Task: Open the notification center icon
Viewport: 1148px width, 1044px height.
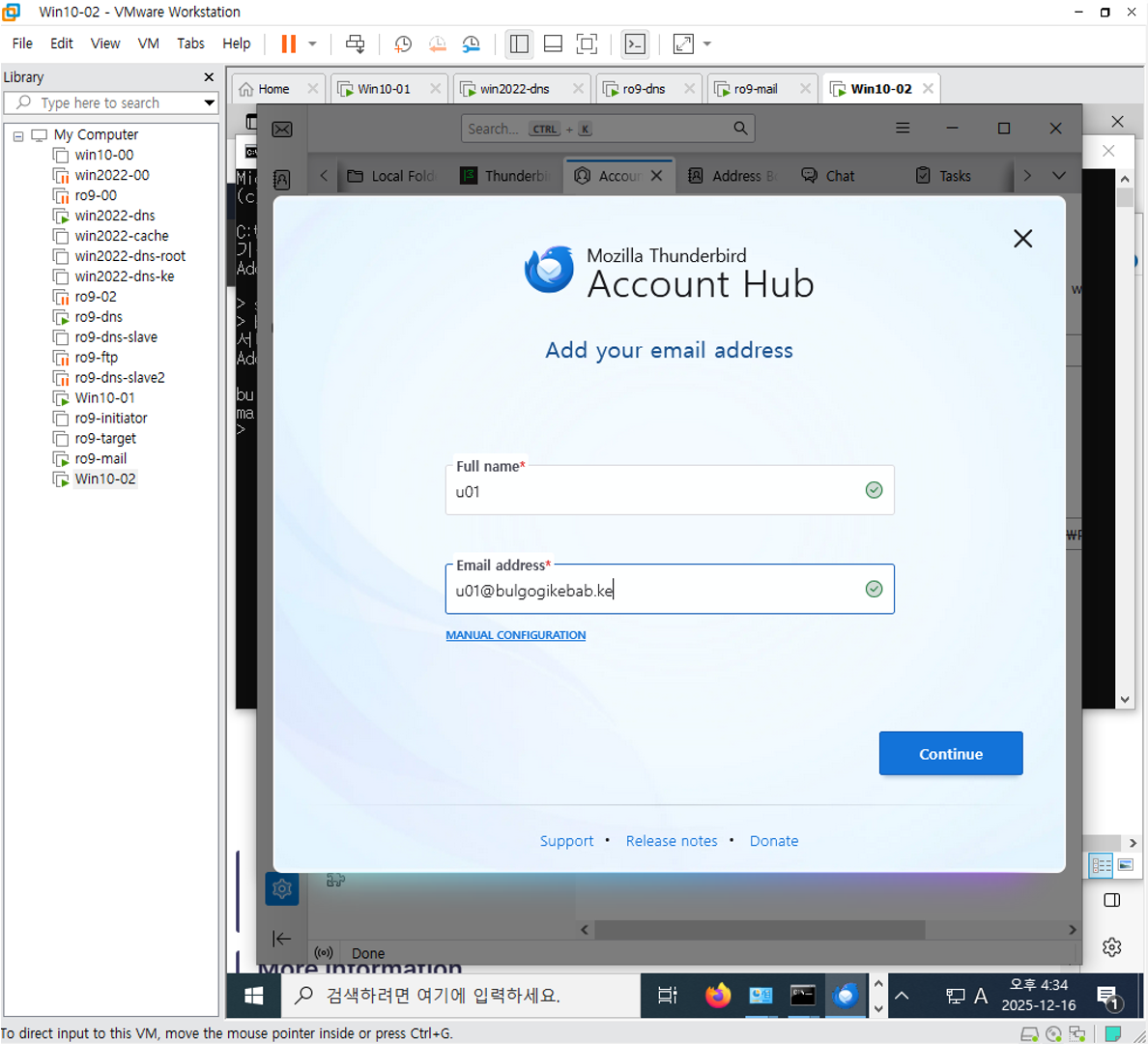Action: (x=1109, y=997)
